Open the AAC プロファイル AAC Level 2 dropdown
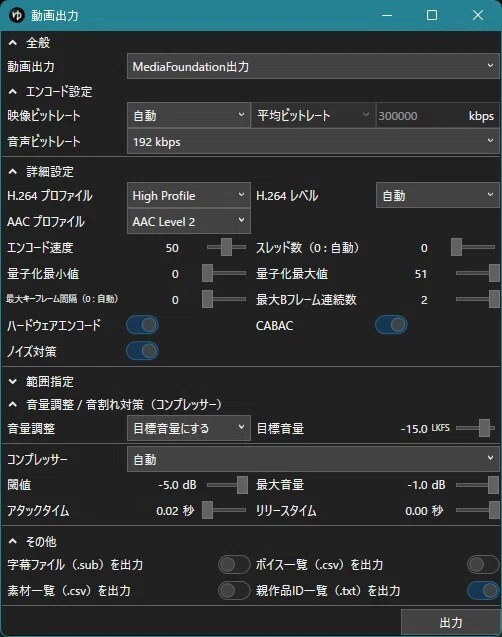This screenshot has height=637, width=502. click(189, 221)
